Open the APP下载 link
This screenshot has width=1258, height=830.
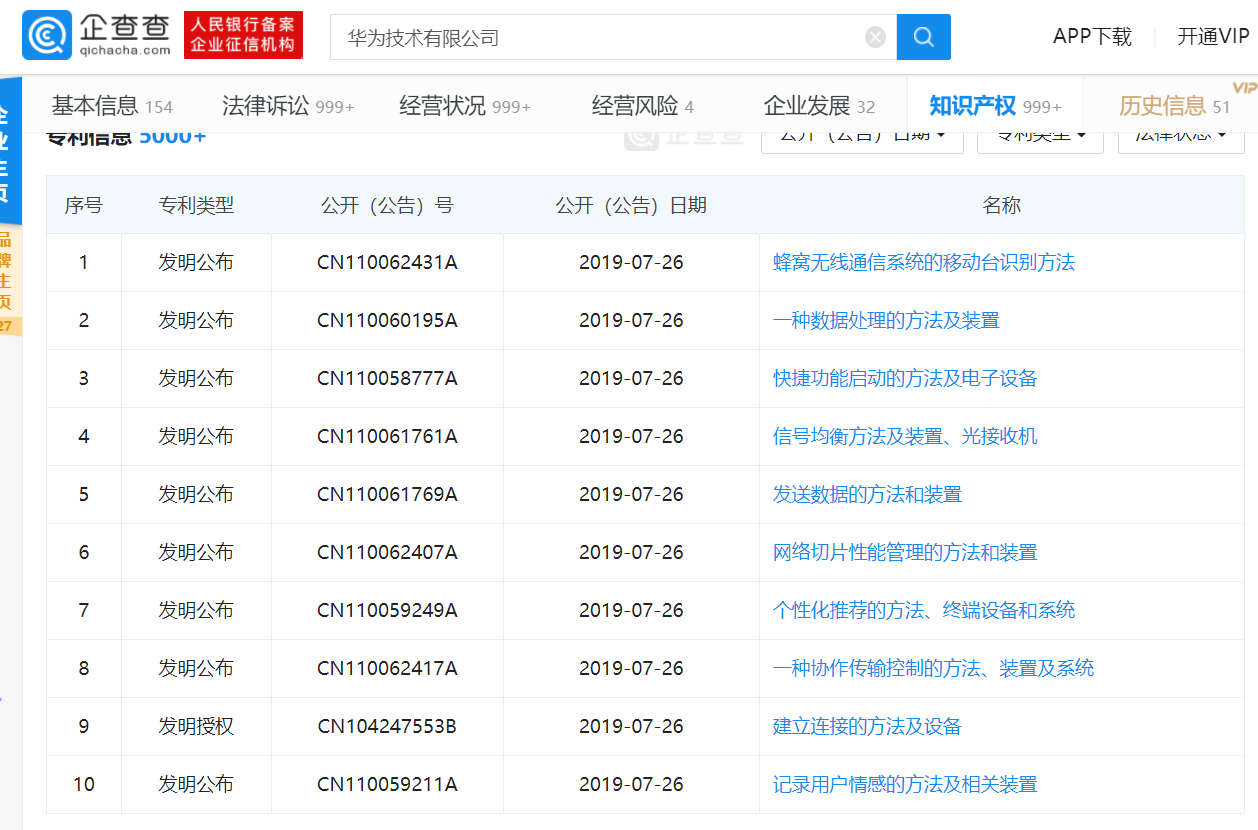[x=1092, y=37]
